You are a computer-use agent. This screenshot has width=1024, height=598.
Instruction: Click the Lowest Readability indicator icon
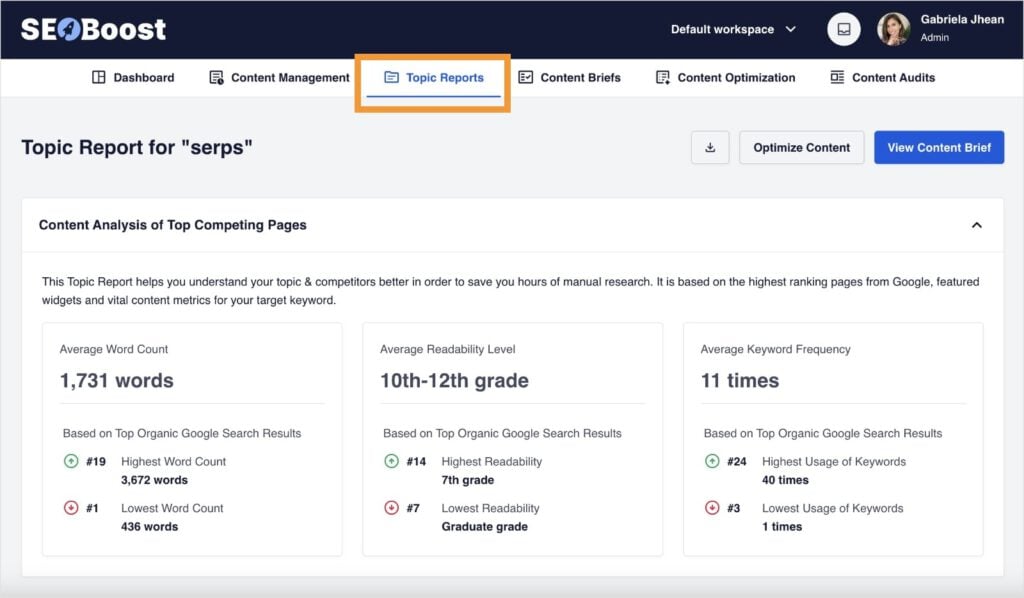click(x=390, y=508)
